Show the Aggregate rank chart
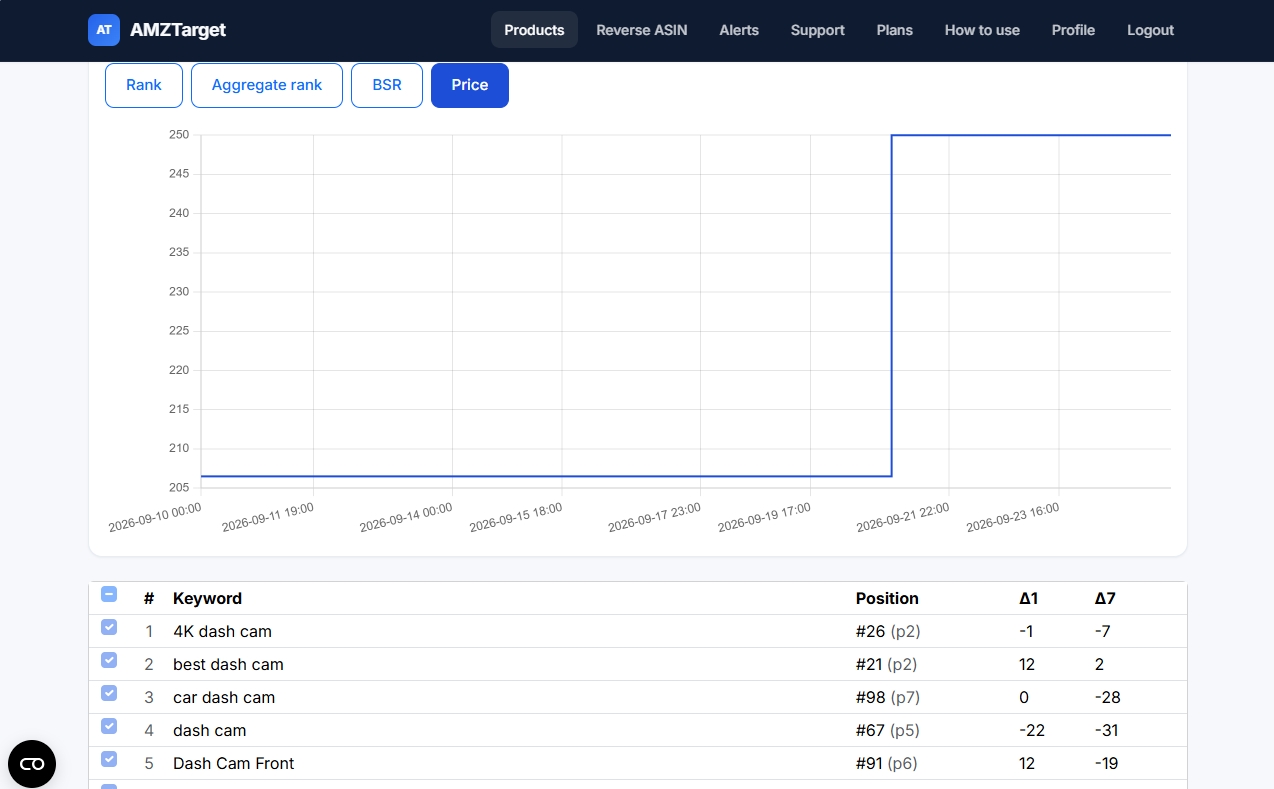 point(267,85)
